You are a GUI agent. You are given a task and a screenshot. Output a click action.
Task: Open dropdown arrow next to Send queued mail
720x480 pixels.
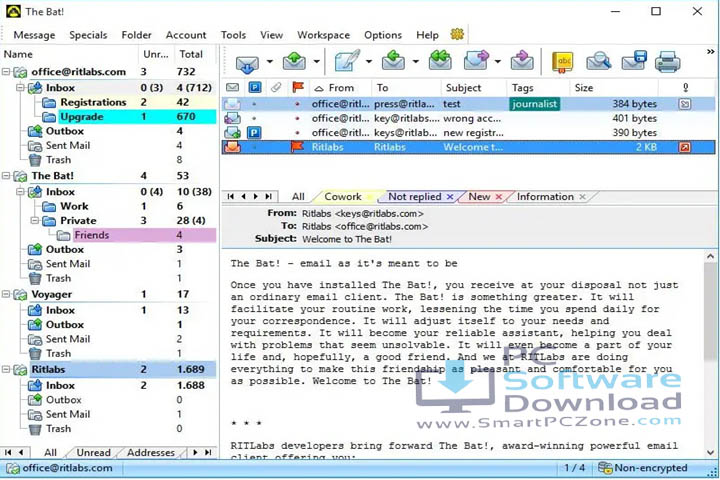coord(316,62)
